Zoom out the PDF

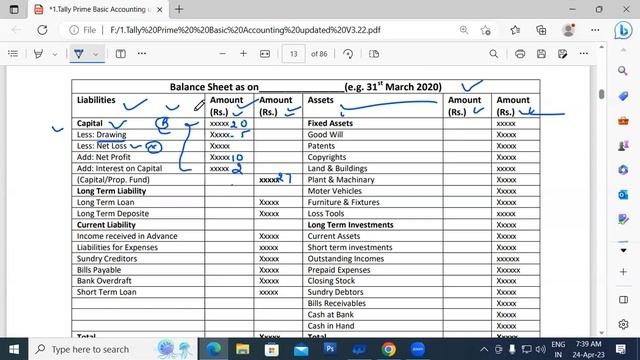pos(222,53)
